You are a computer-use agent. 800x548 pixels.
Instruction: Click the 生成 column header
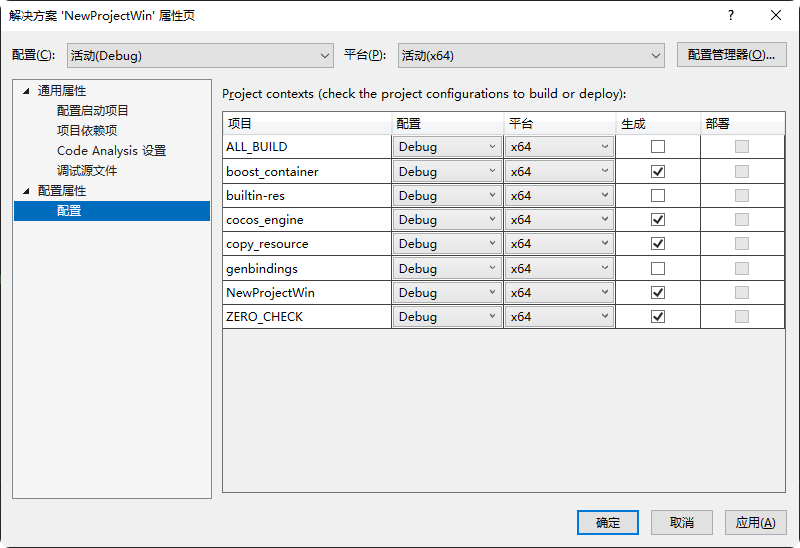[634, 123]
